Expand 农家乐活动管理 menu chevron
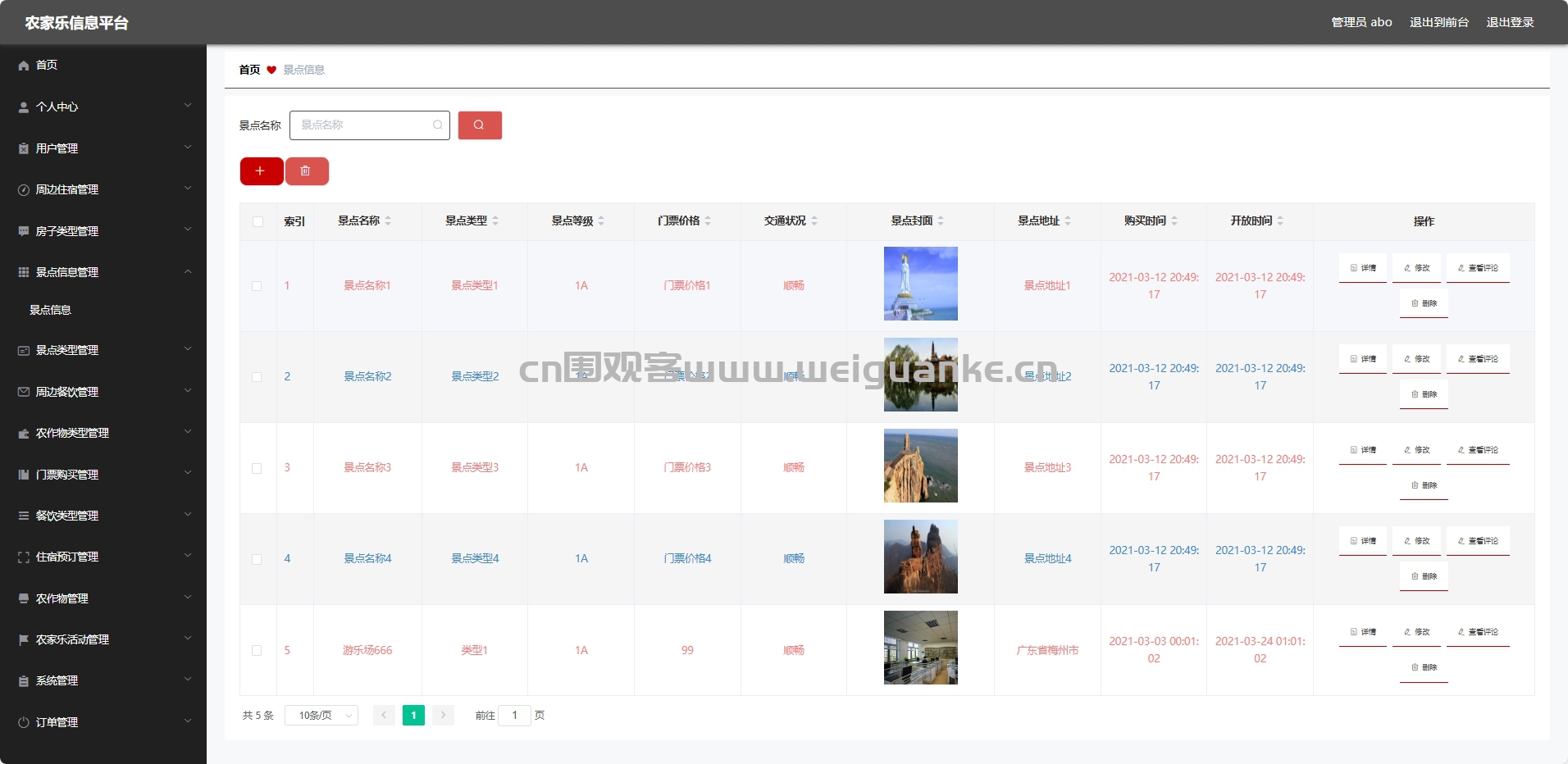This screenshot has height=764, width=1568. (x=188, y=639)
